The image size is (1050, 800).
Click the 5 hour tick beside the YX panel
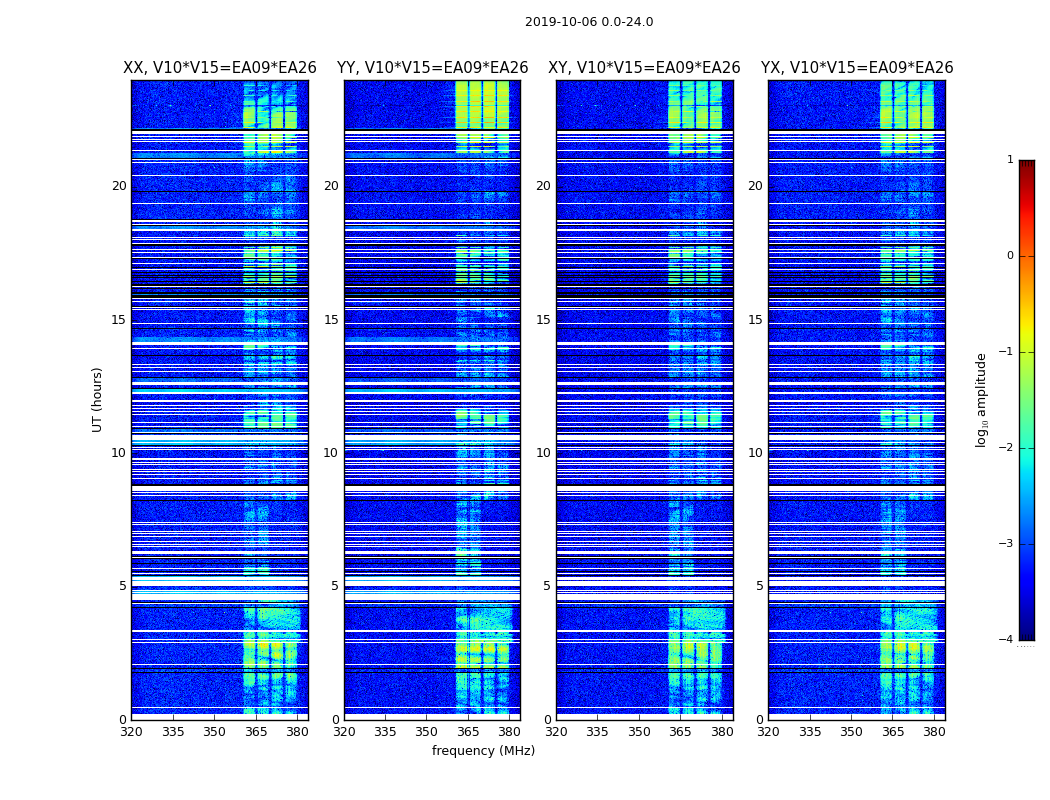[759, 586]
